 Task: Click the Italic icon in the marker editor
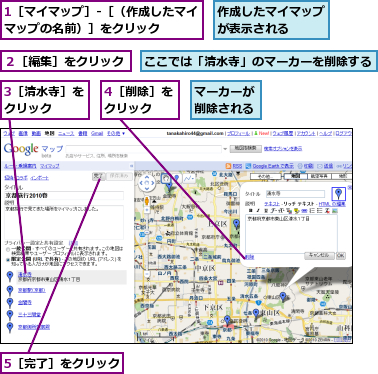click(258, 211)
